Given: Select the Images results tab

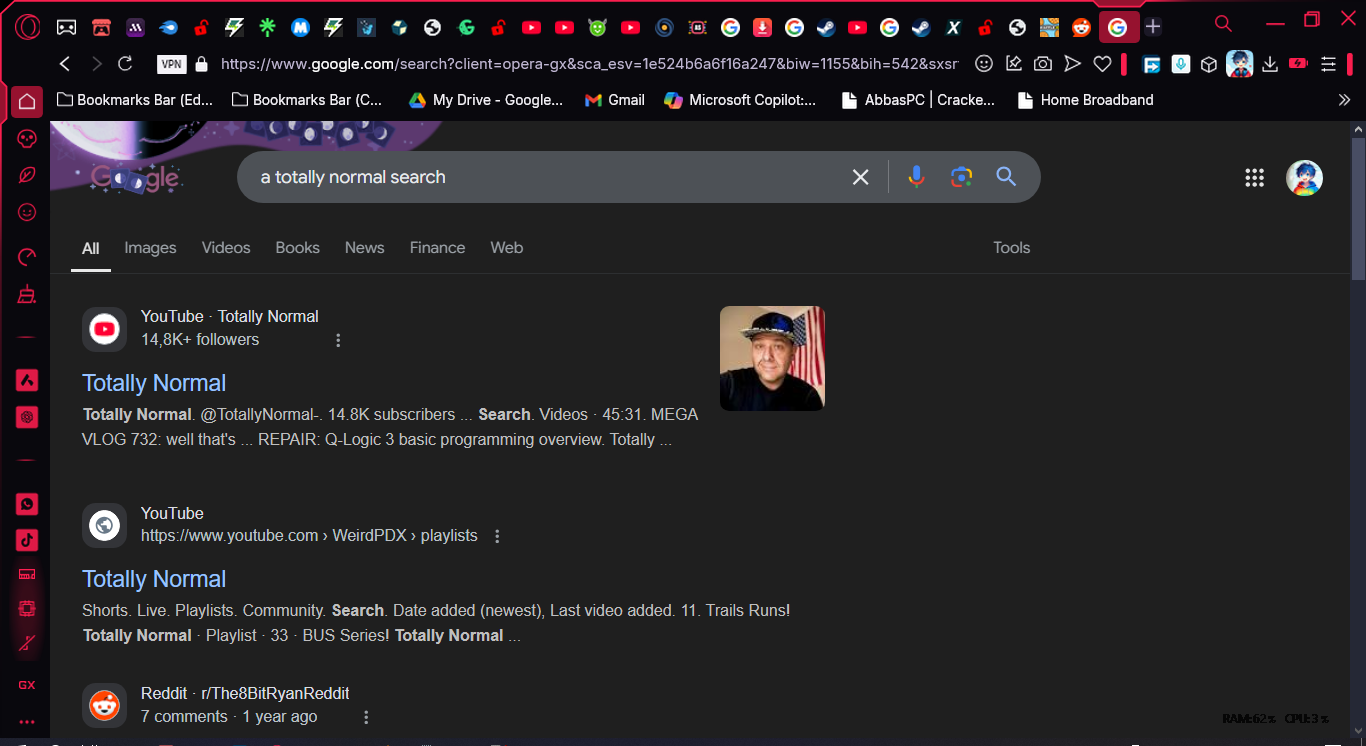Looking at the screenshot, I should (x=150, y=248).
